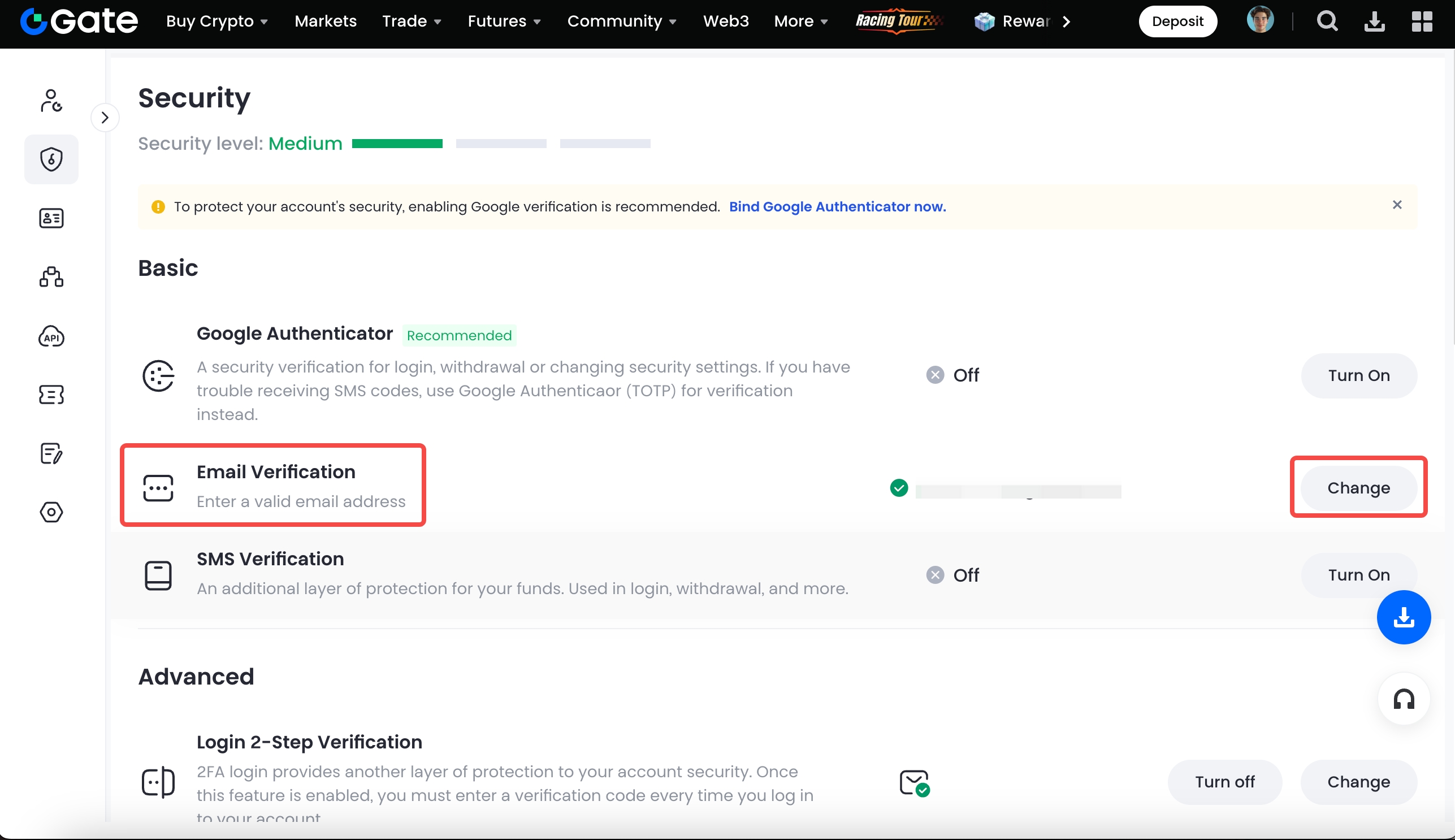Open the apps grid icon in header
This screenshot has width=1455, height=840.
1422,21
